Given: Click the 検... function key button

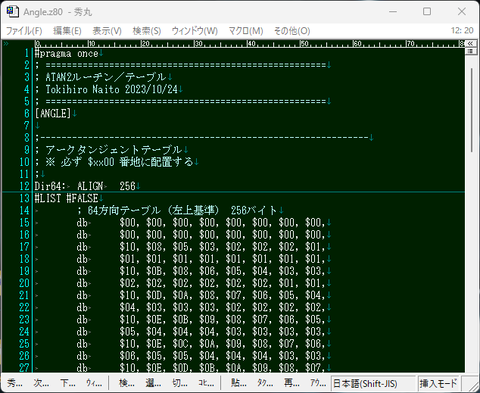Looking at the screenshot, I should pyautogui.click(x=127, y=383).
